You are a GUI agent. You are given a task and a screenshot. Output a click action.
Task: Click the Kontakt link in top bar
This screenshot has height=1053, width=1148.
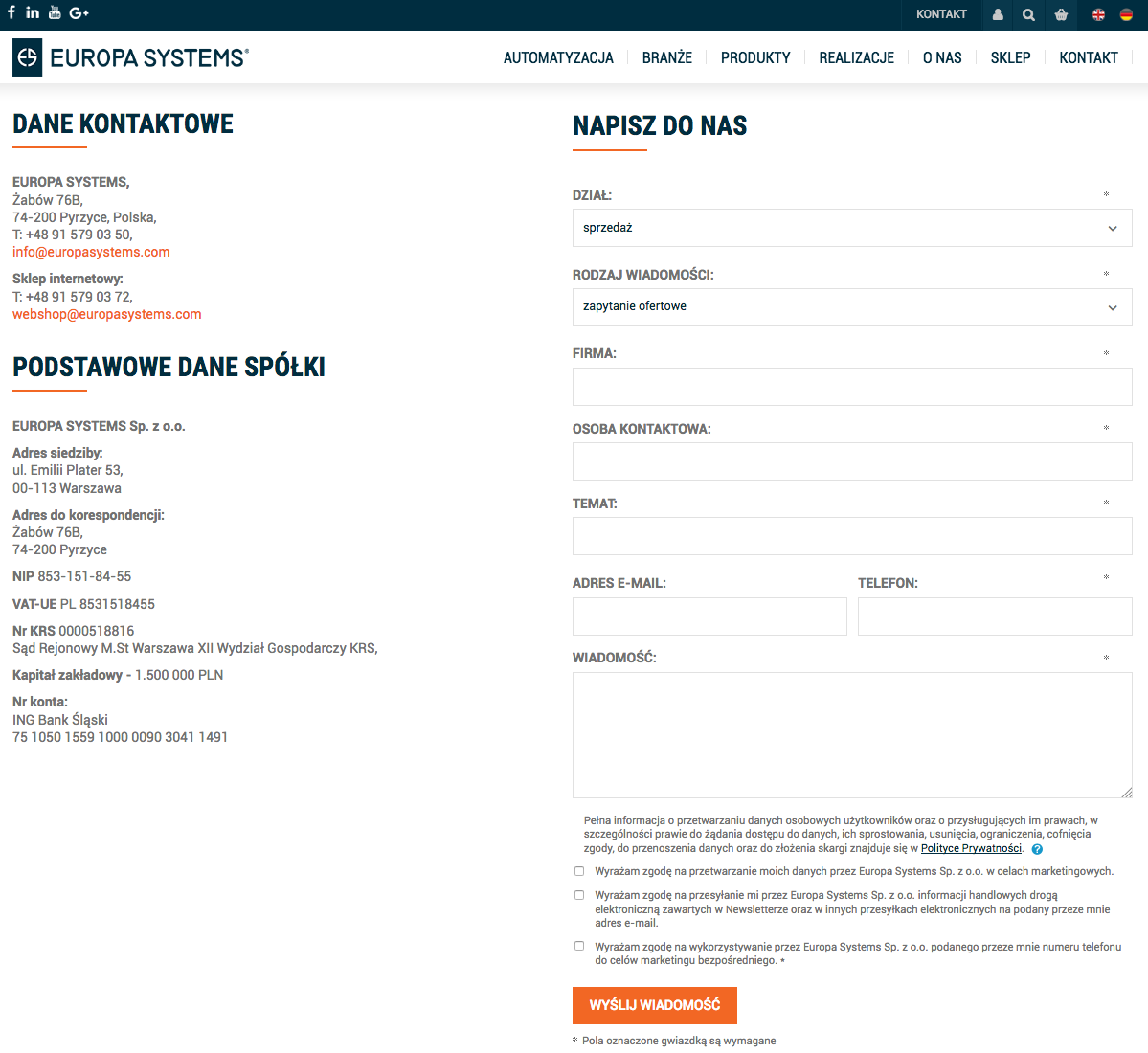tap(941, 14)
